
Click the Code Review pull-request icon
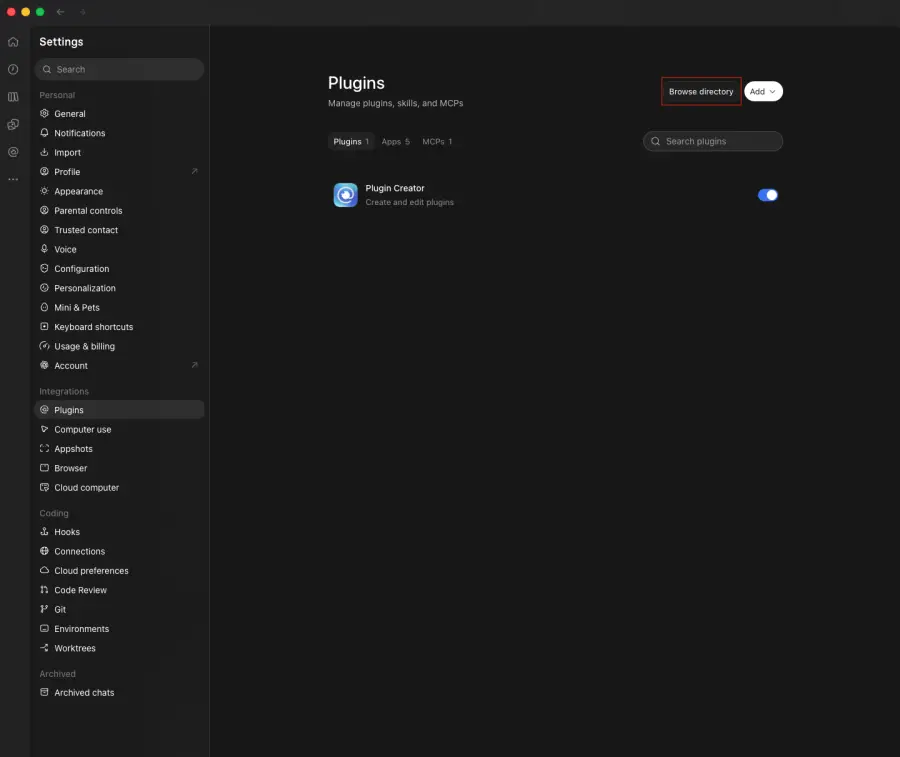(x=44, y=590)
